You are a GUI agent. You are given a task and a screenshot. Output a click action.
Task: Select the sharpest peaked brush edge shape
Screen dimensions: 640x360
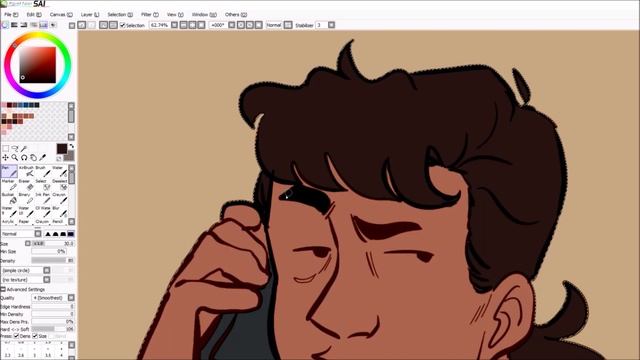click(48, 234)
